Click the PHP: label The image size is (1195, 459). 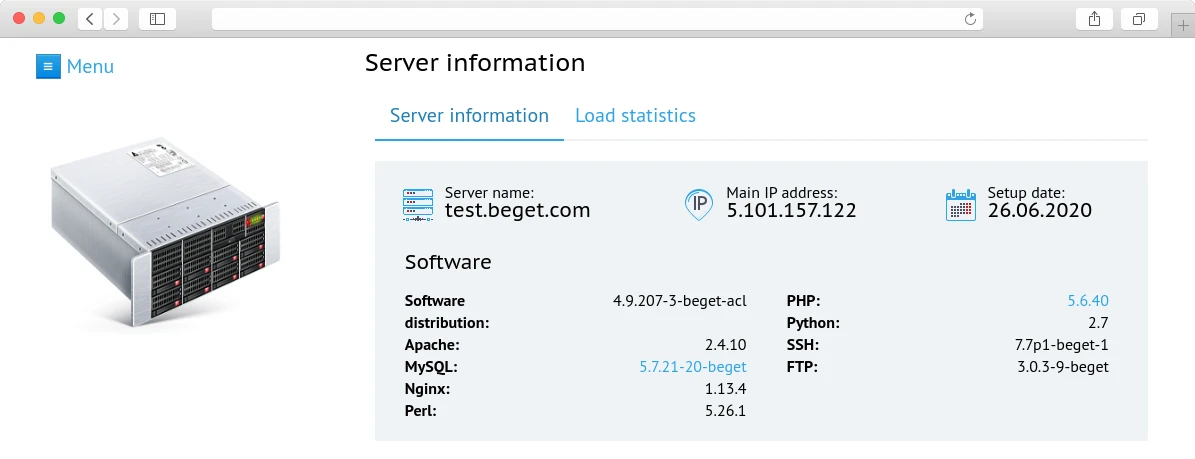803,300
